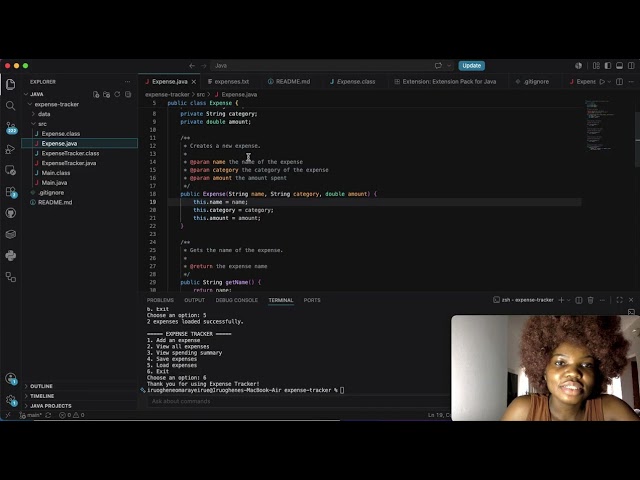This screenshot has height=480, width=640.
Task: Toggle the bottom panel layout button
Action: pos(619,66)
